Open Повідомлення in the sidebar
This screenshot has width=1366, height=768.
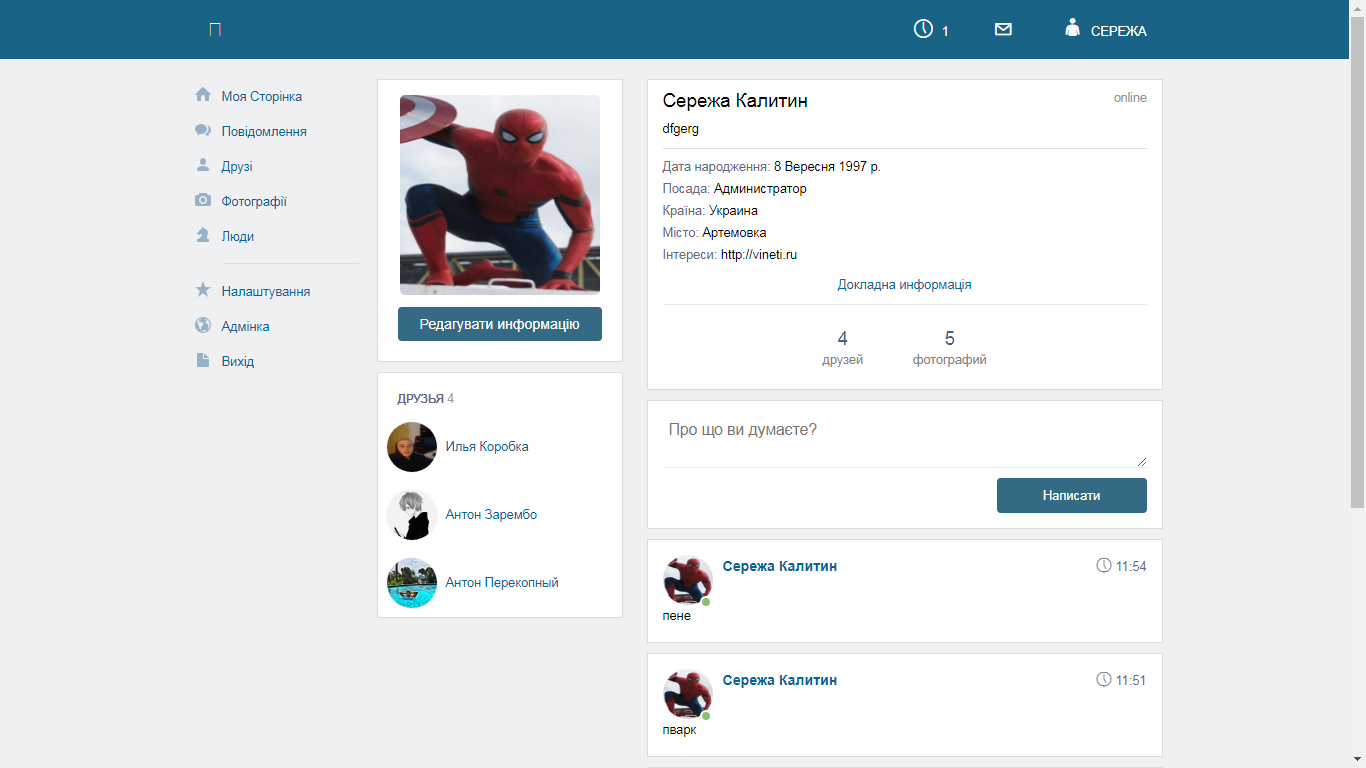pyautogui.click(x=264, y=131)
